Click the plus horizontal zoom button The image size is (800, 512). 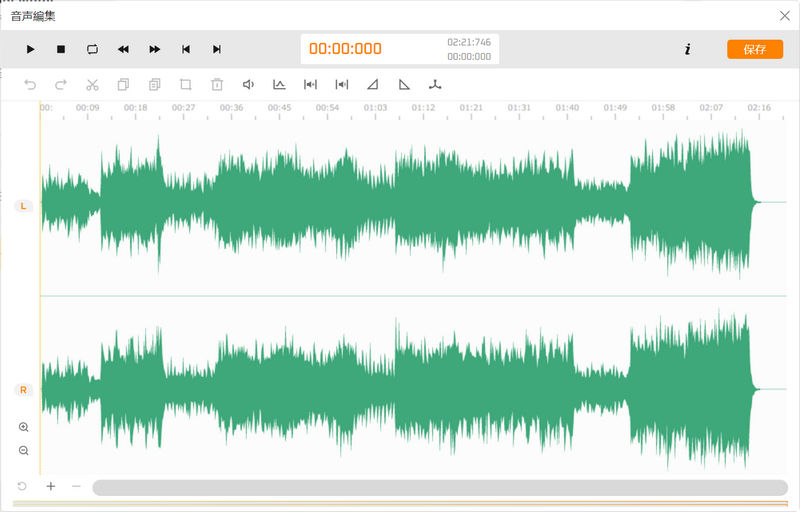pyautogui.click(x=50, y=487)
